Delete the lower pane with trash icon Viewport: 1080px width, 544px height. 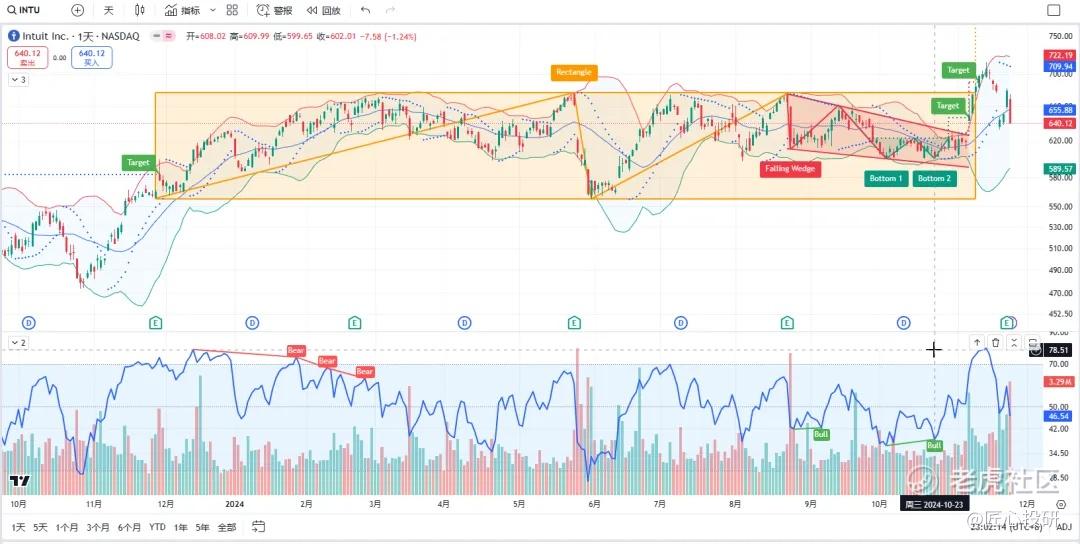(x=995, y=342)
